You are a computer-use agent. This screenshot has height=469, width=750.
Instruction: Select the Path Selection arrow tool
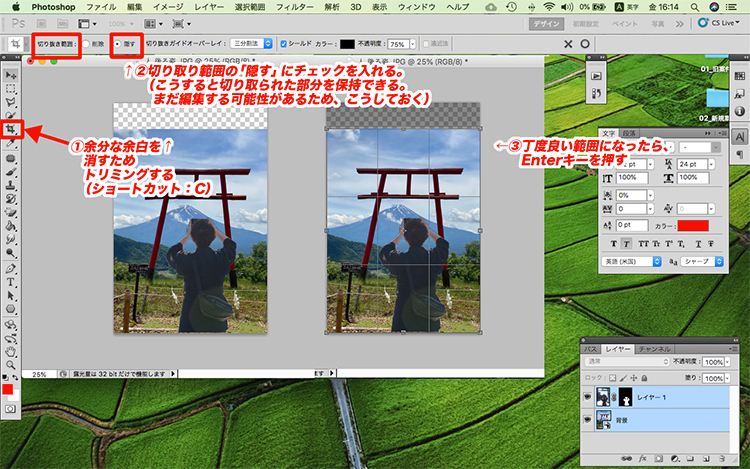[x=11, y=296]
